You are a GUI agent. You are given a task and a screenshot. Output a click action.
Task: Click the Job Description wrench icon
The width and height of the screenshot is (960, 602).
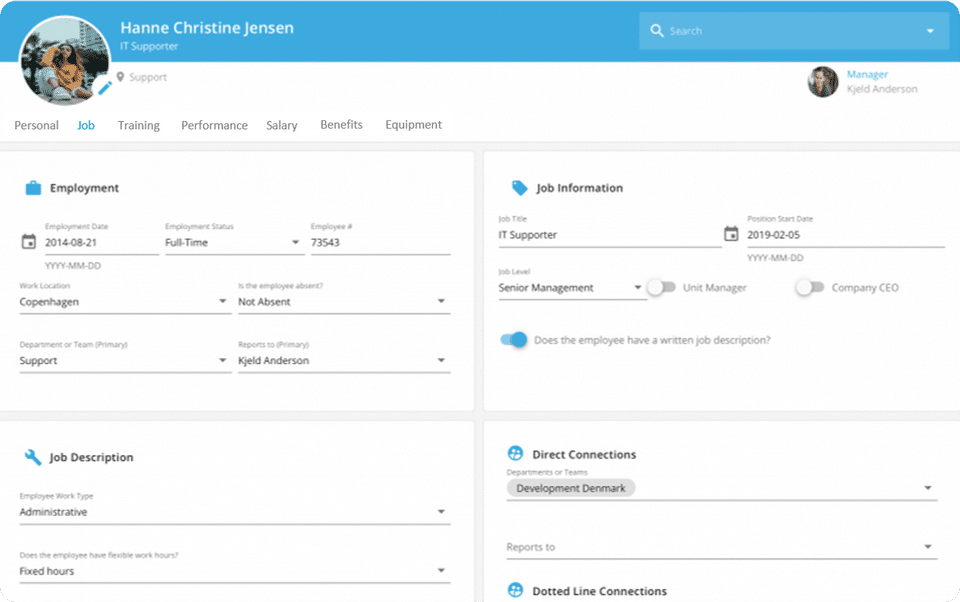(x=32, y=457)
